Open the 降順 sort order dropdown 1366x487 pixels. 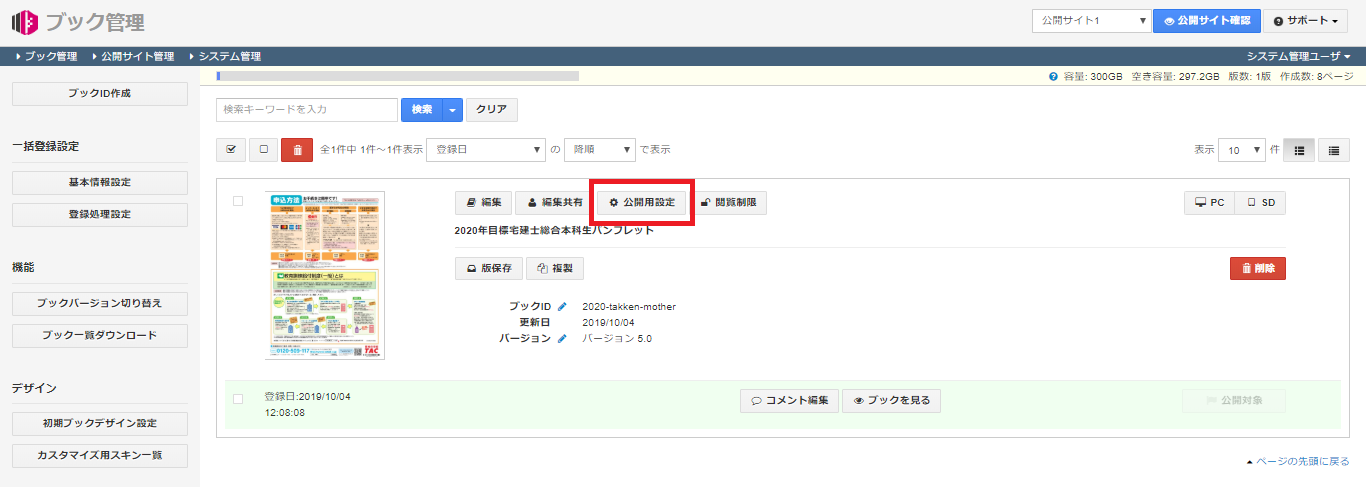tap(599, 150)
